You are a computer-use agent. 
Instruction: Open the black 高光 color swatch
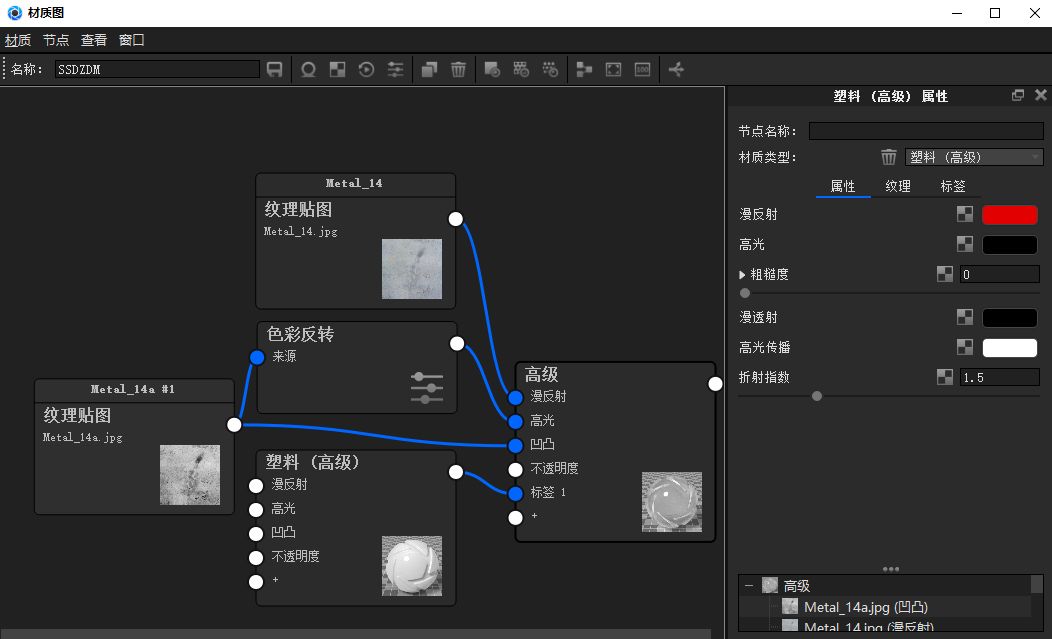(1010, 244)
